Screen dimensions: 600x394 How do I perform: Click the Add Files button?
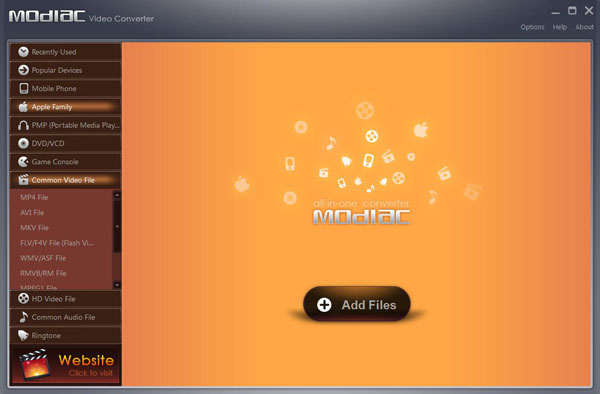click(x=357, y=304)
